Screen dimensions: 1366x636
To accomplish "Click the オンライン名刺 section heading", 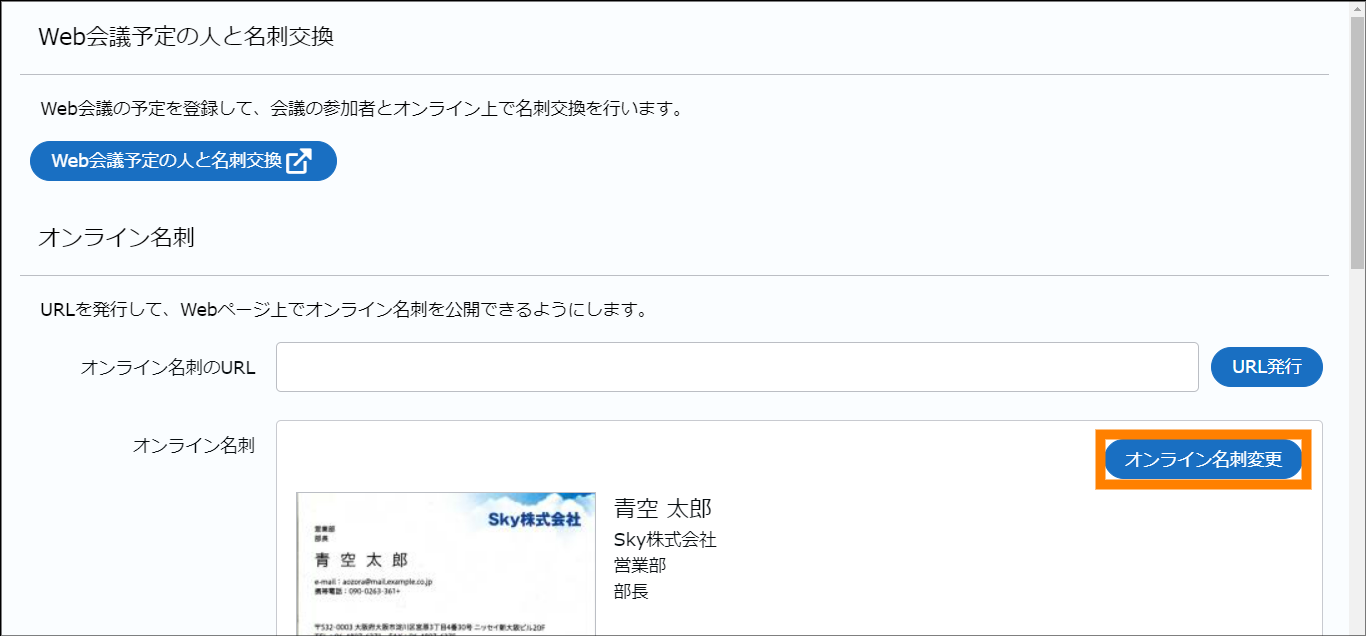I will point(116,238).
